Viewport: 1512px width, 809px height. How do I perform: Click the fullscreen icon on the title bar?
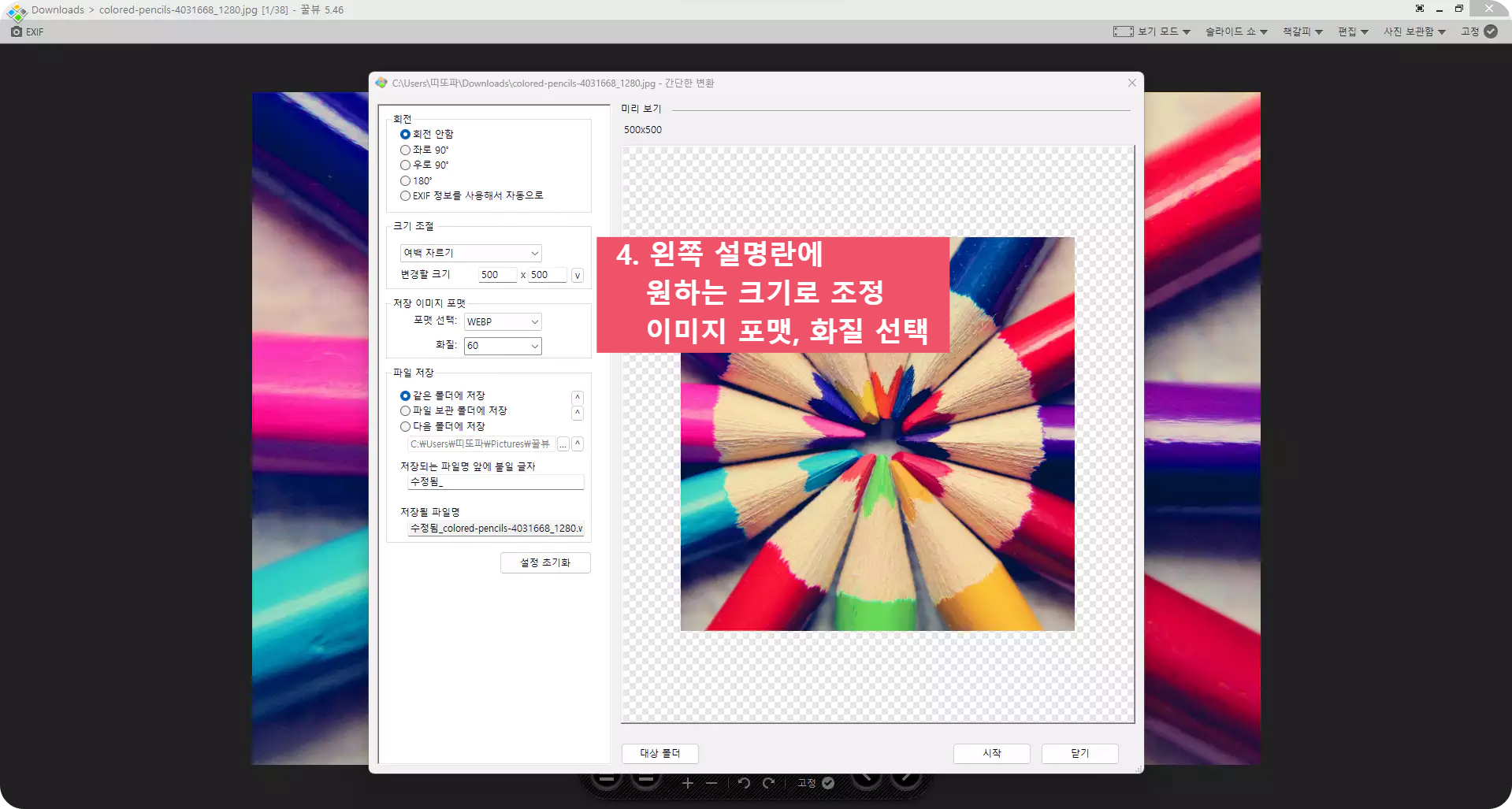tap(1419, 9)
